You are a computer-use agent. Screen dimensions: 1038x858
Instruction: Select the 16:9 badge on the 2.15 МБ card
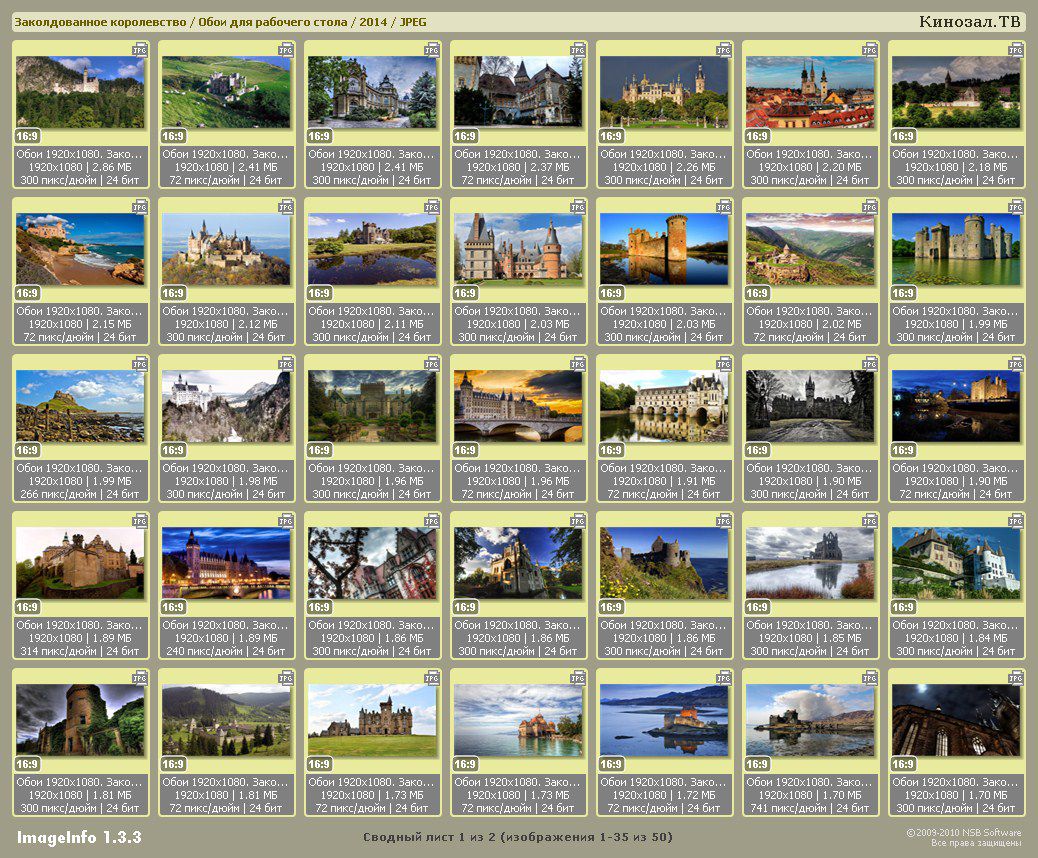coord(27,293)
